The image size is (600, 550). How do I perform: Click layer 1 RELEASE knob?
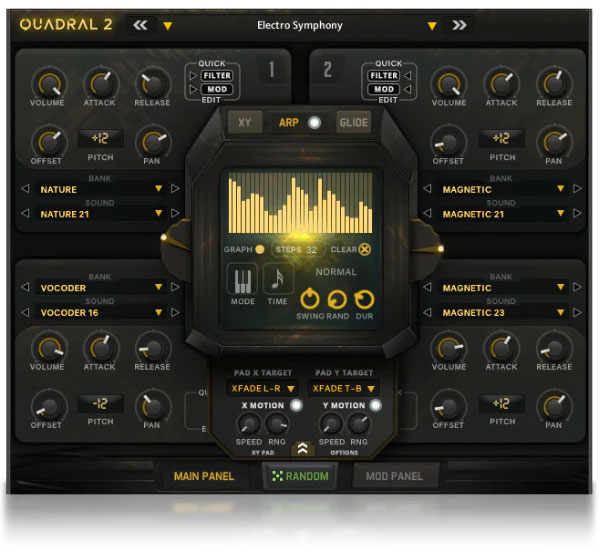coord(153,83)
